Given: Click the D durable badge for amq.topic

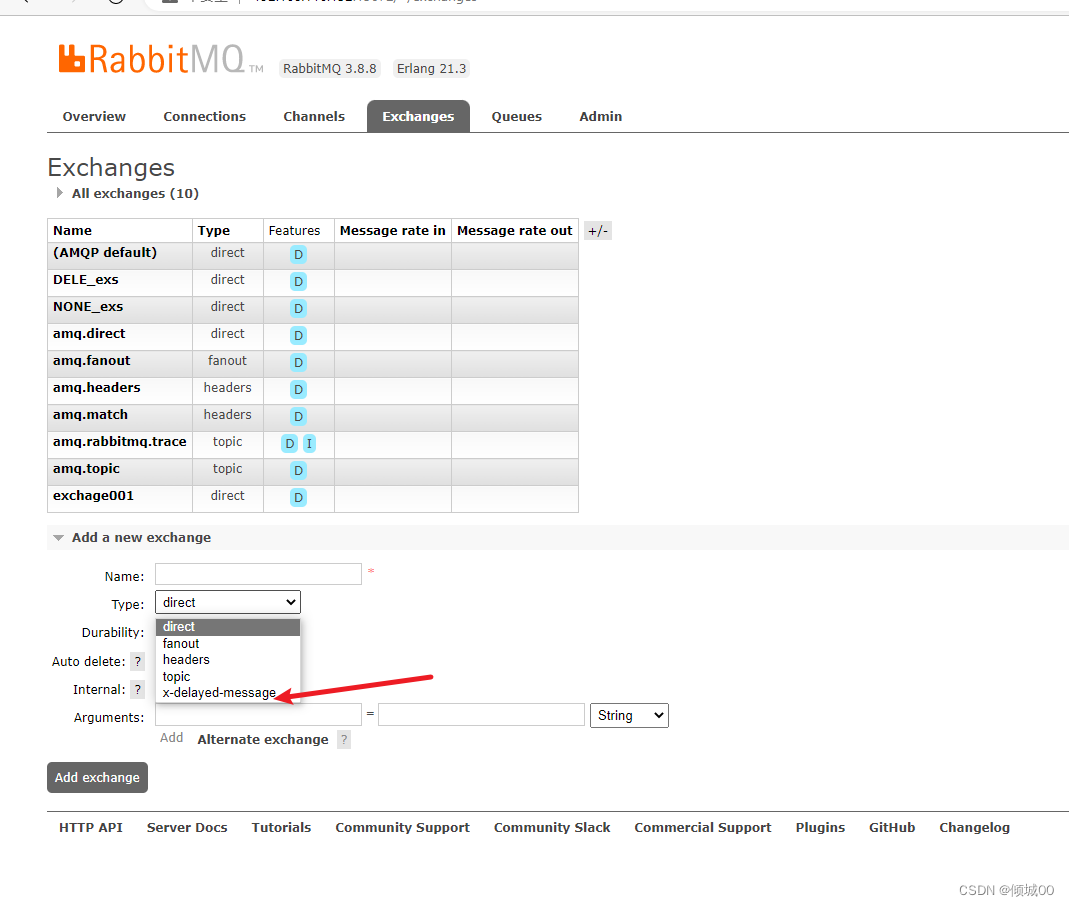Looking at the screenshot, I should click(x=299, y=470).
